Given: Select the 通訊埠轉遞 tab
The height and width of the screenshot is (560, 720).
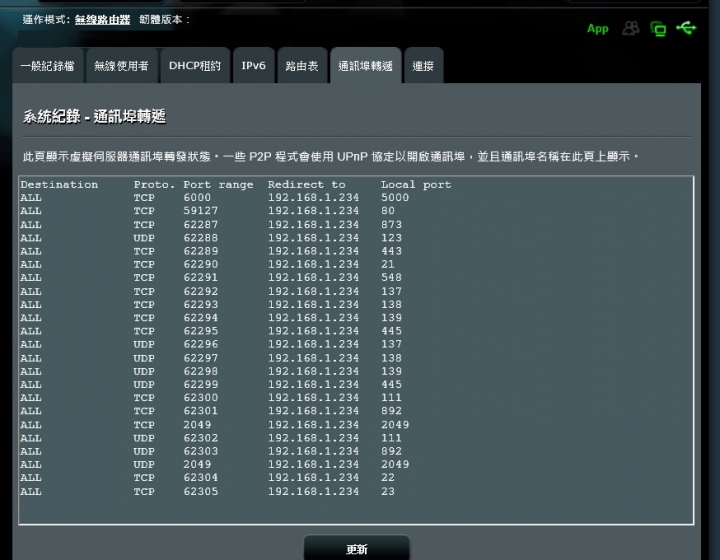Looking at the screenshot, I should tap(366, 66).
